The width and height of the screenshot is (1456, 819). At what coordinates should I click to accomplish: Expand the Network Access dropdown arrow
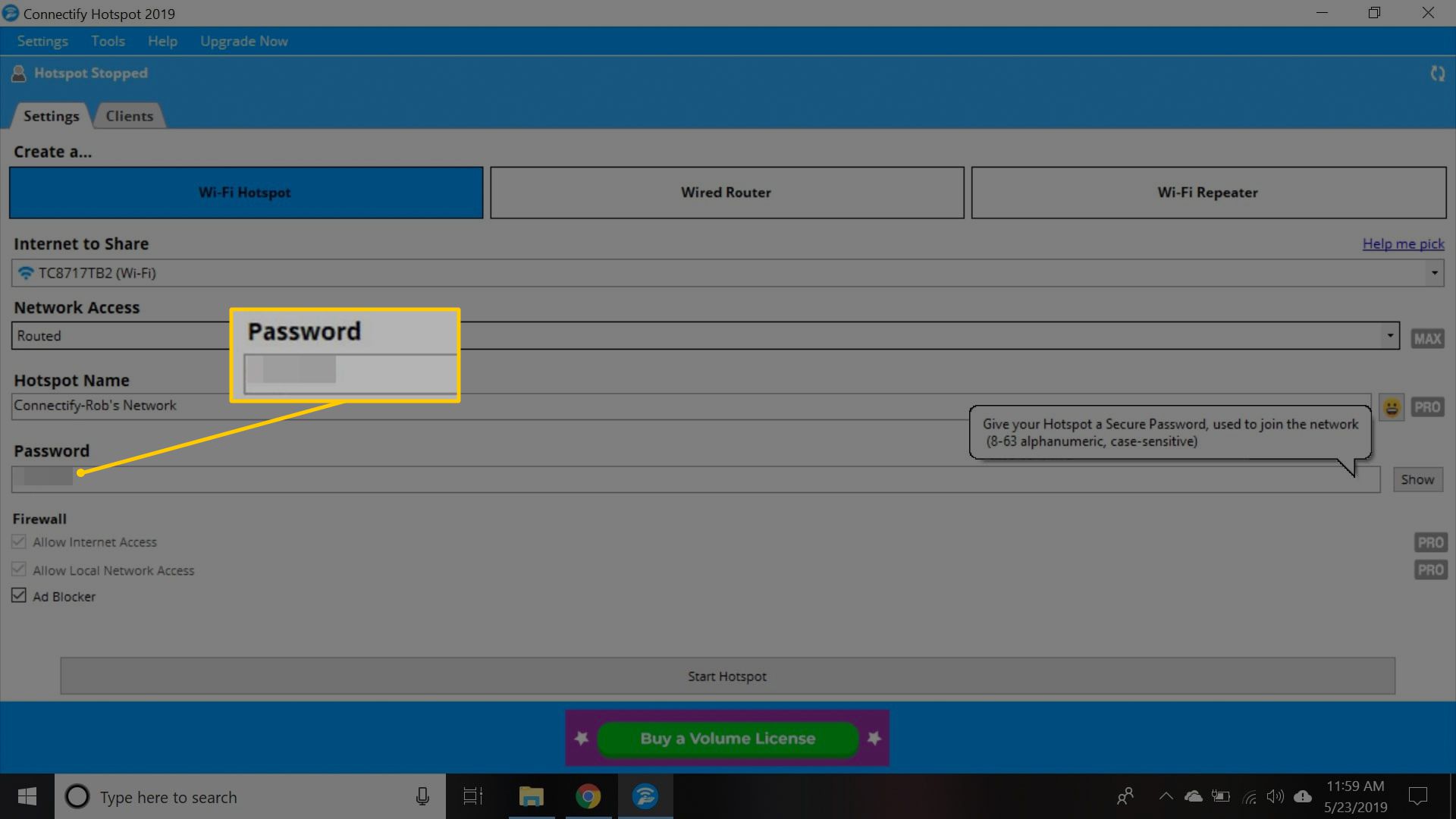1390,335
